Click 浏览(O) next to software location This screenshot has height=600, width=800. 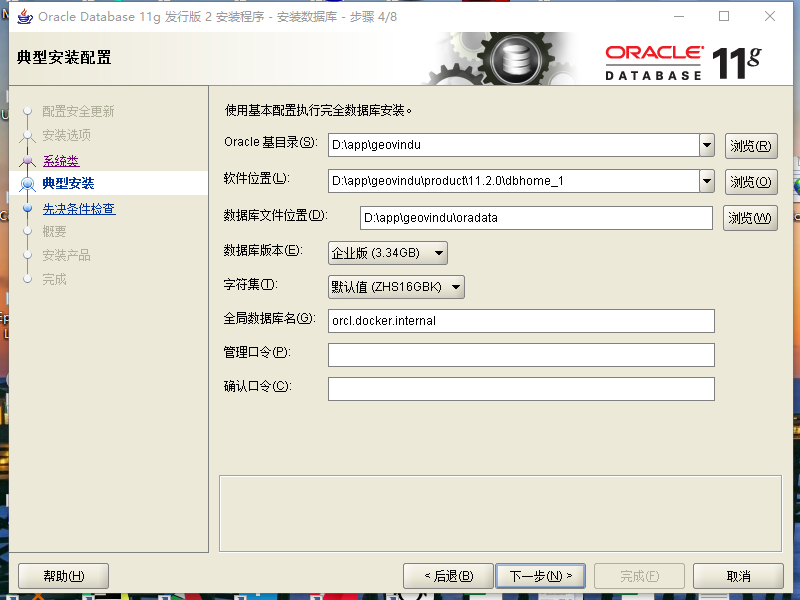(751, 182)
